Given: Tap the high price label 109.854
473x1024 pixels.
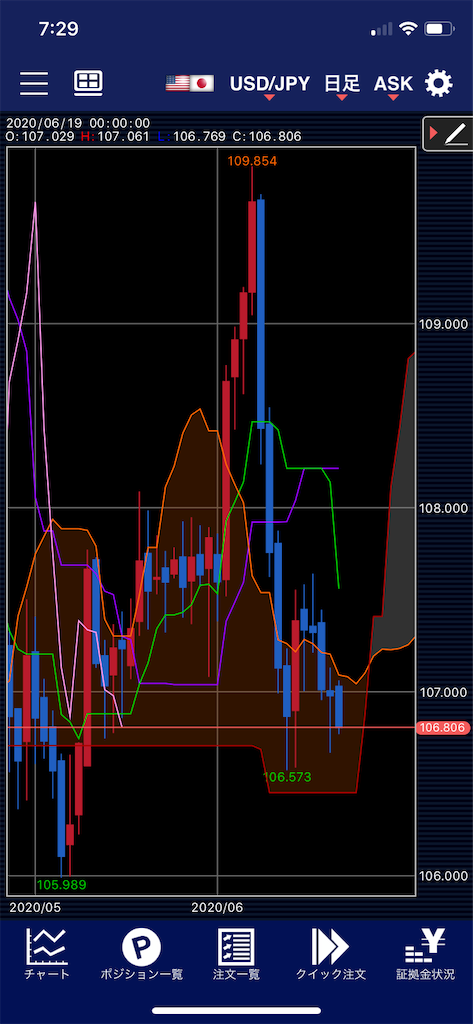Looking at the screenshot, I should coord(252,161).
